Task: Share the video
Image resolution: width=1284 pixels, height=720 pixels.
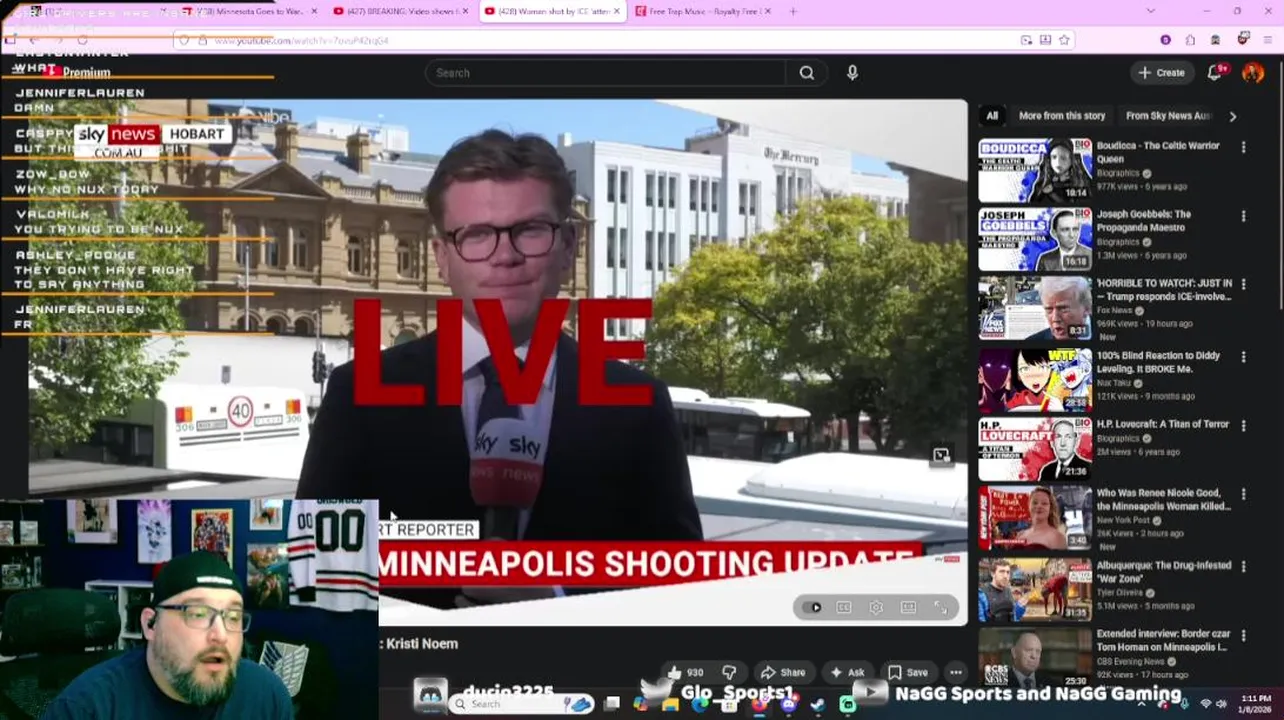Action: 783,673
